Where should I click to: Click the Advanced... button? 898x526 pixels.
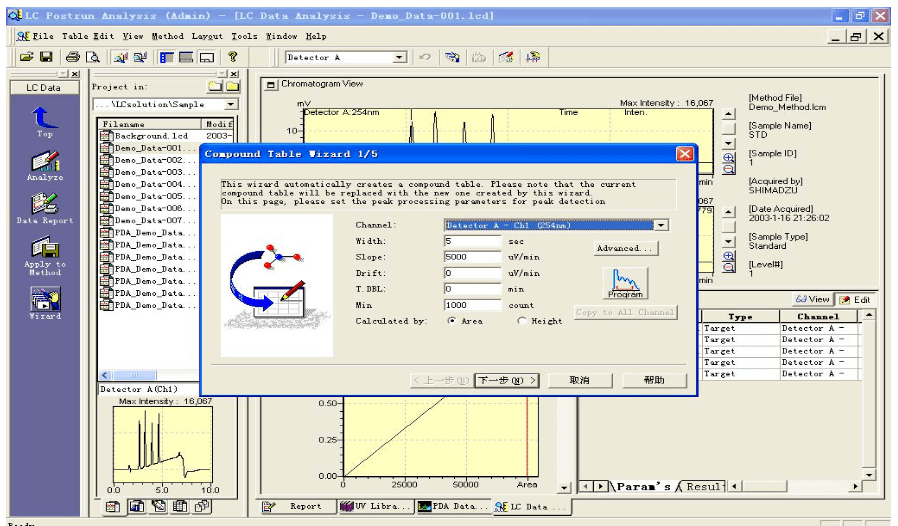click(x=625, y=248)
